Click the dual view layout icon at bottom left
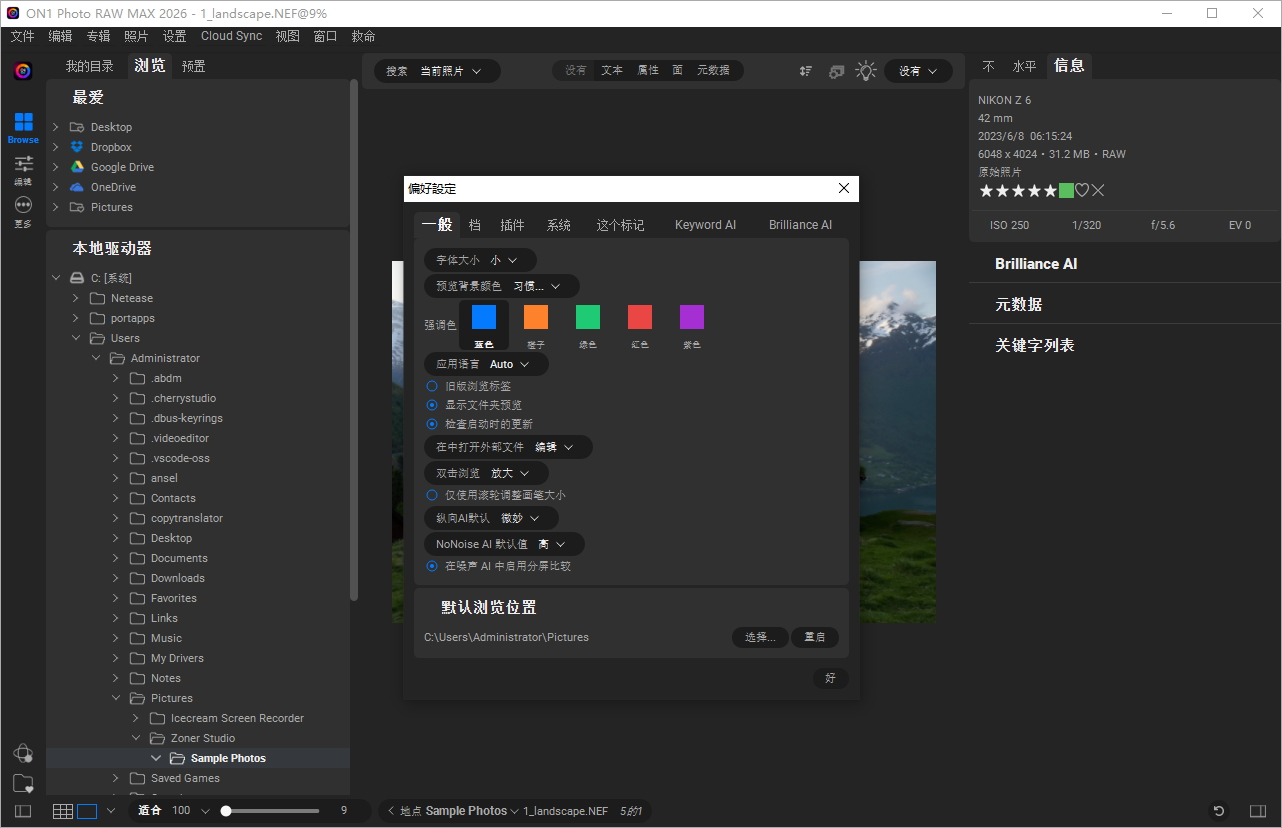 [x=22, y=811]
